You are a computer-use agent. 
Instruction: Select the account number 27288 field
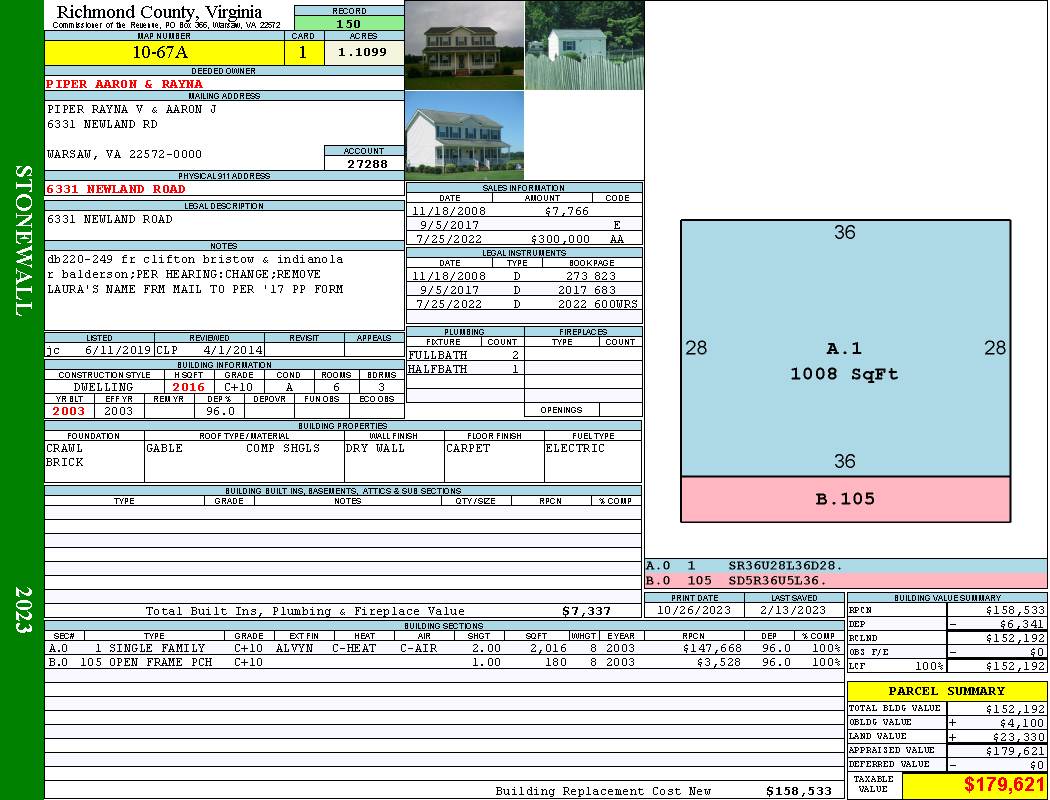point(364,163)
